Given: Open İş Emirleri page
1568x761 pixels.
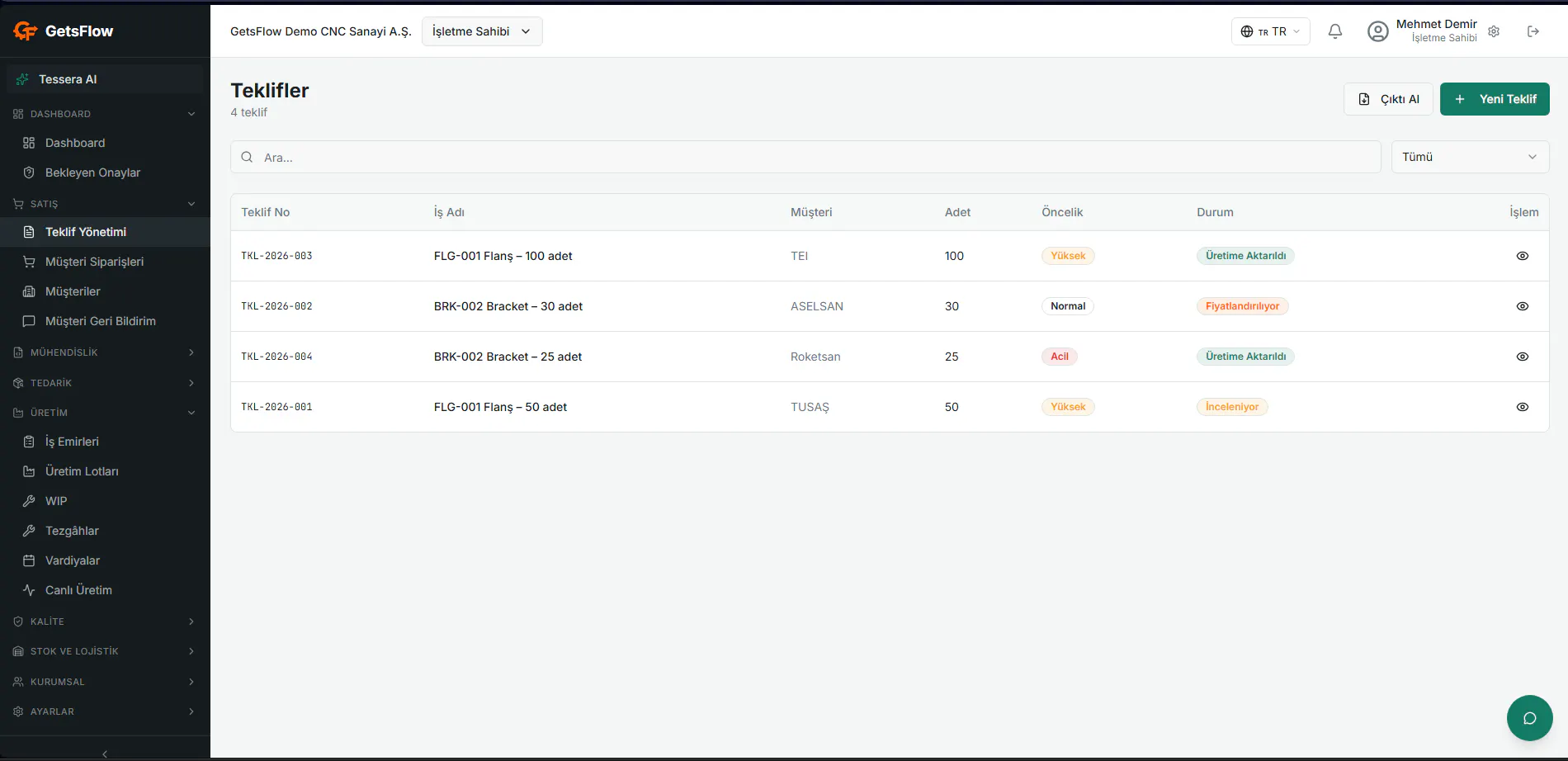Looking at the screenshot, I should pos(105,442).
